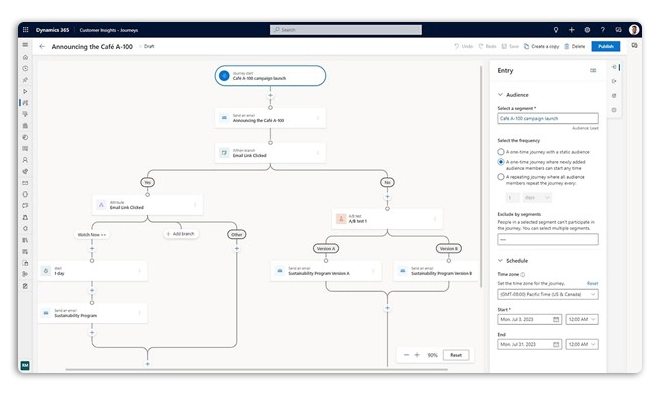Click the back arrow beside journey title
660x395 pixels.
(x=42, y=47)
